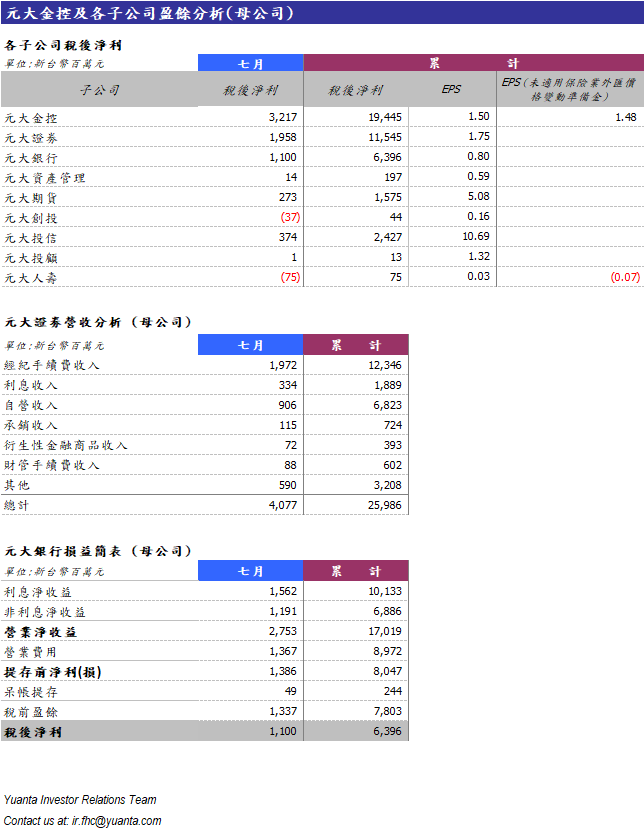Click the 營業淨收益 row label
The width and height of the screenshot is (644, 831).
click(x=40, y=632)
